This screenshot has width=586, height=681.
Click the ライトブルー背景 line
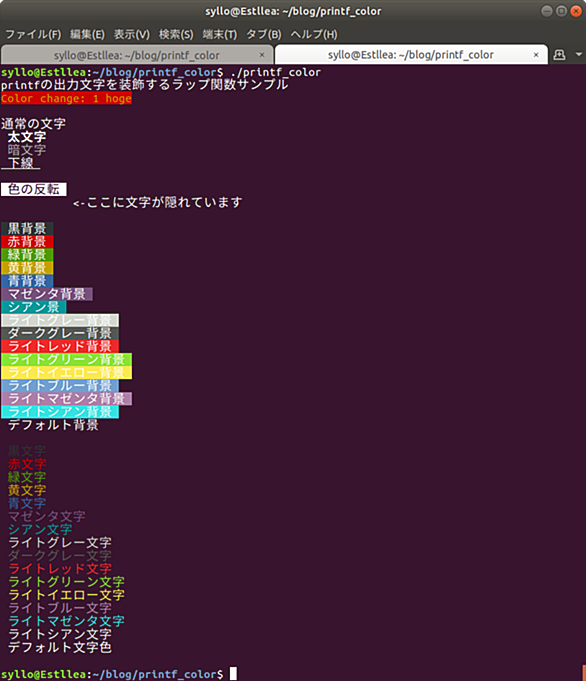click(x=60, y=386)
